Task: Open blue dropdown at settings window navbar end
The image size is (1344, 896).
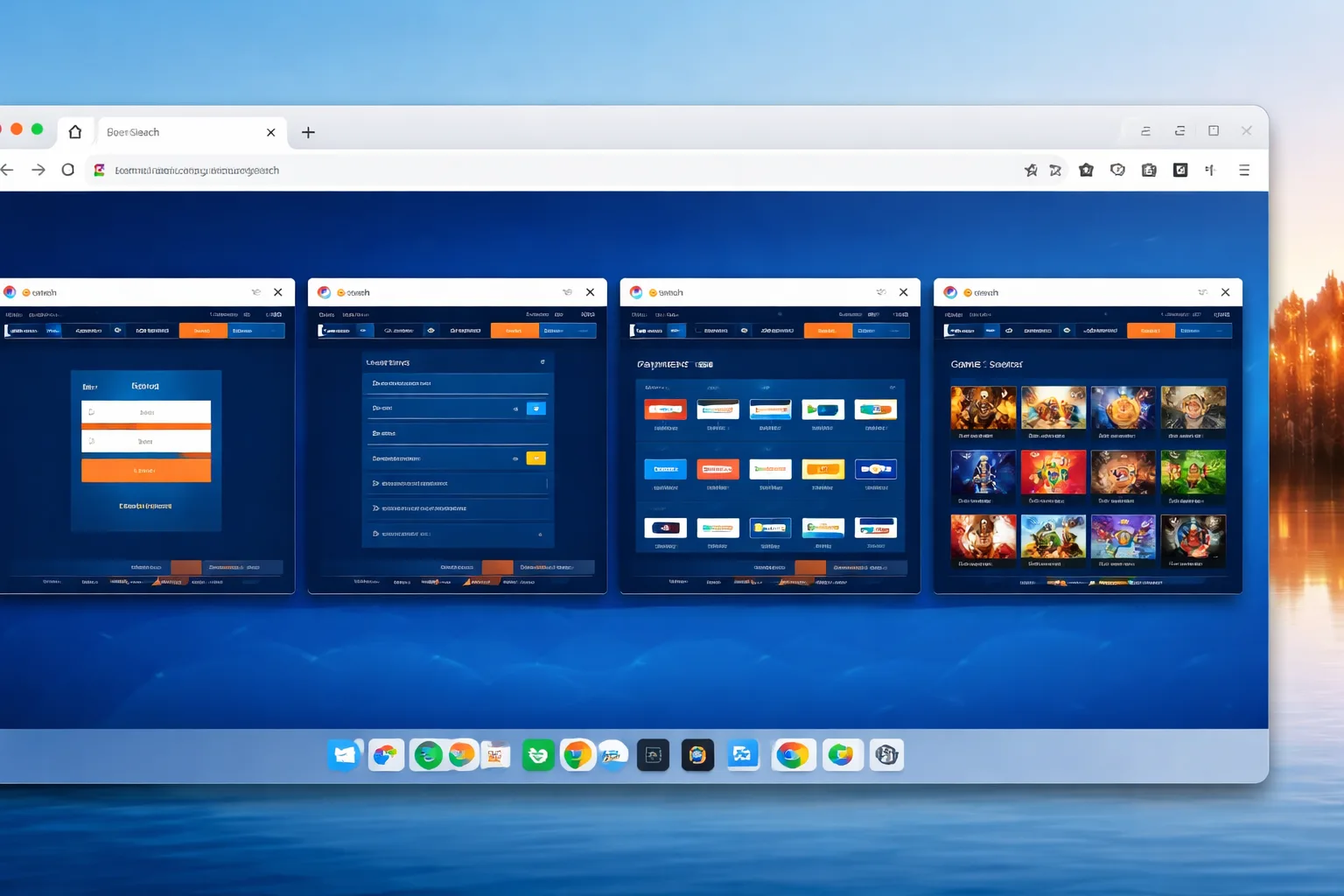Action: 568,331
